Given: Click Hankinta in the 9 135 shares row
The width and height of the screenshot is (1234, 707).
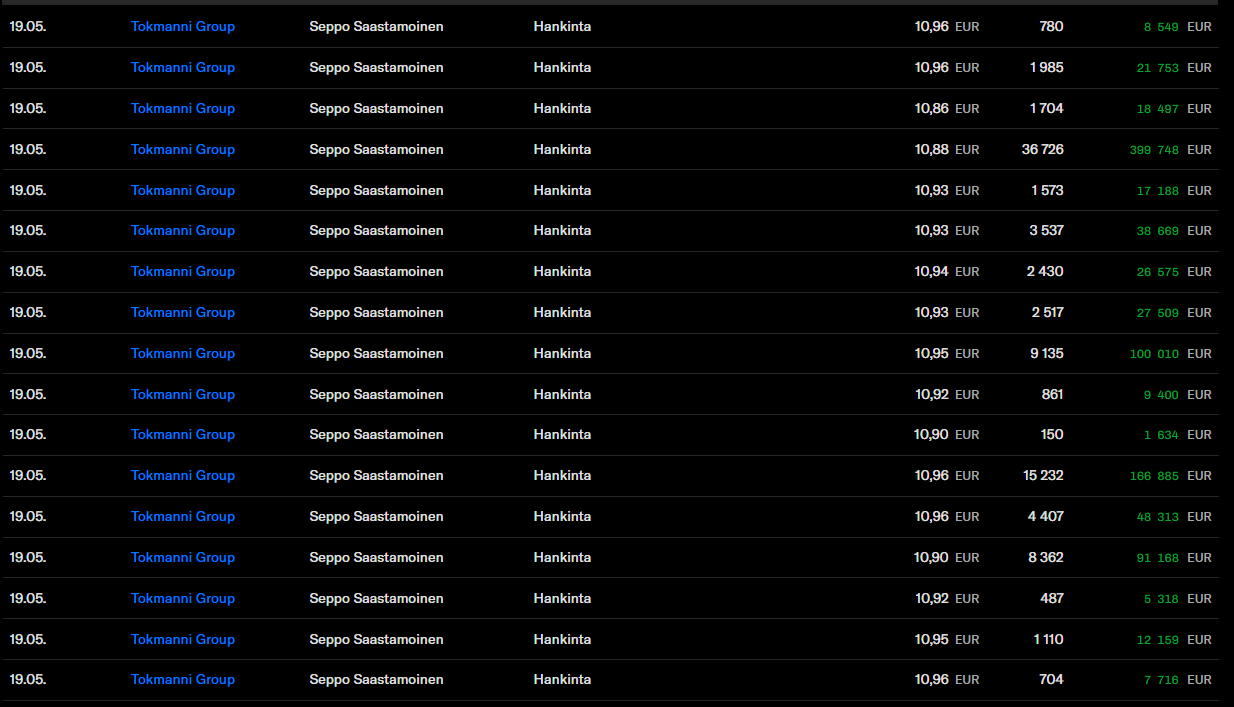Looking at the screenshot, I should pyautogui.click(x=562, y=353).
